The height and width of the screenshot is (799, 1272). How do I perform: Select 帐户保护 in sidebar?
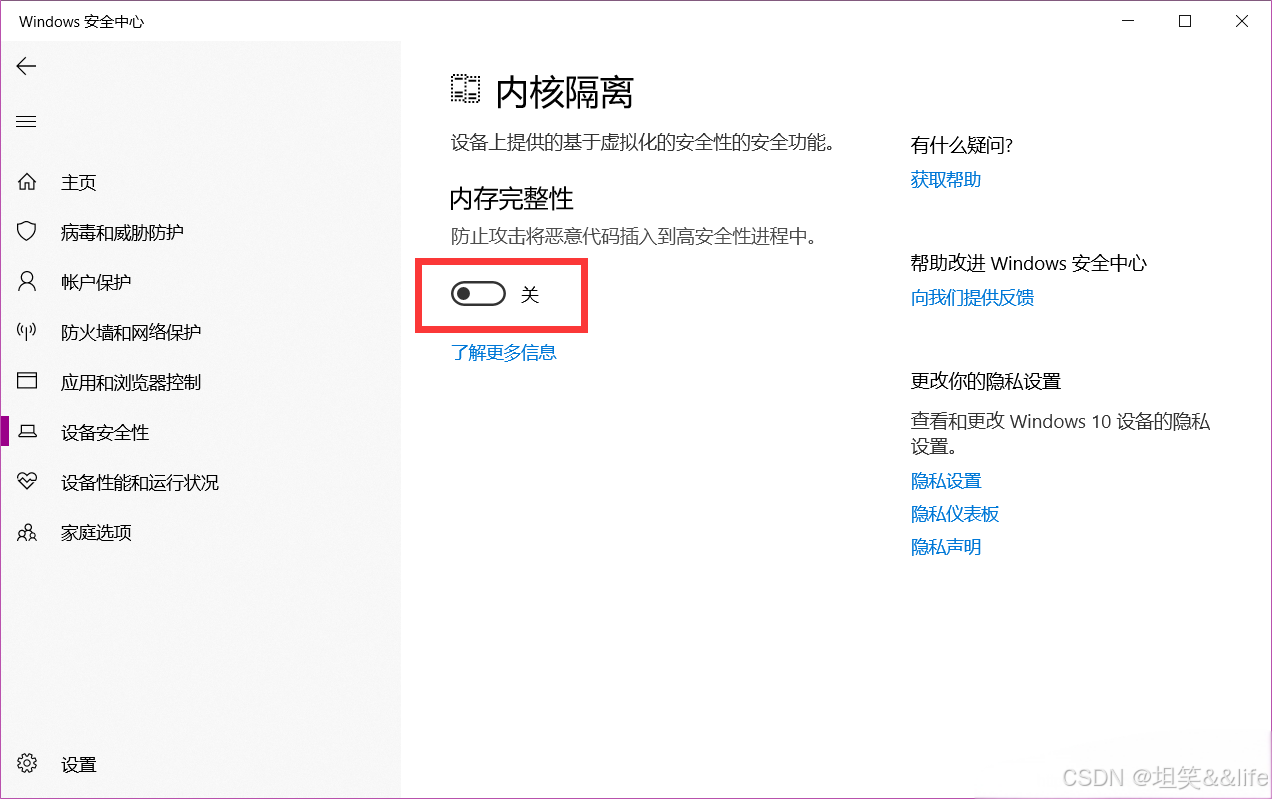click(200, 282)
